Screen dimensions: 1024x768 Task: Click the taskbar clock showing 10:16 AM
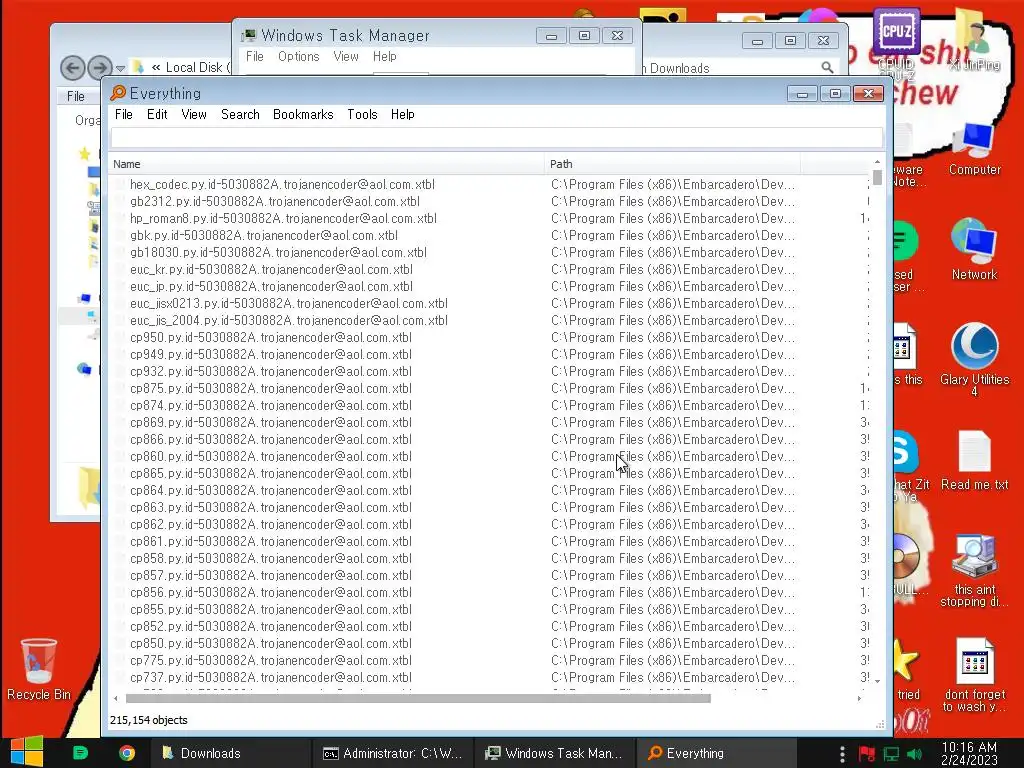tap(969, 753)
